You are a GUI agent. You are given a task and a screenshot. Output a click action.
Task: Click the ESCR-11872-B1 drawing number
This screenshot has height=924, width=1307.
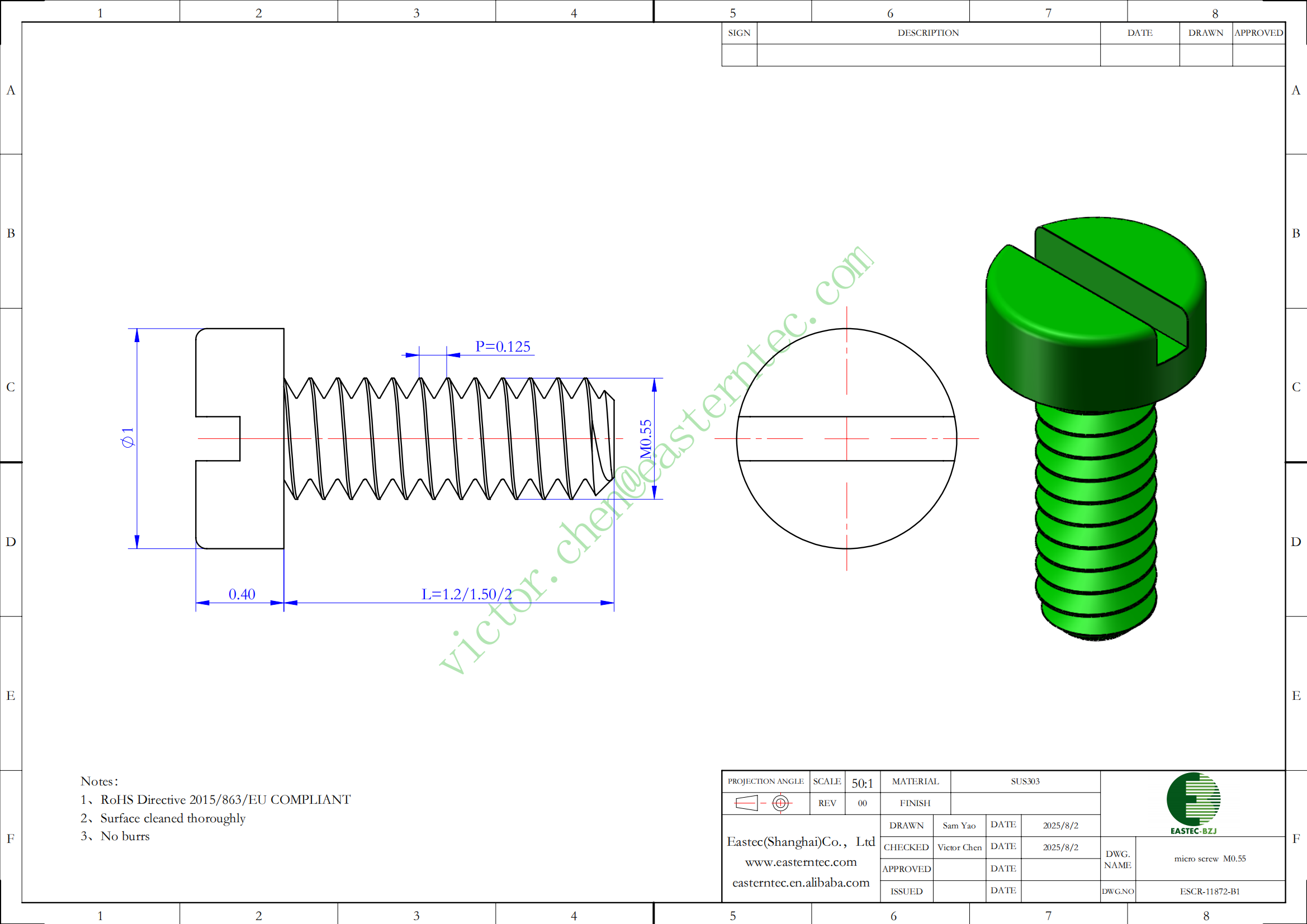tap(1209, 892)
